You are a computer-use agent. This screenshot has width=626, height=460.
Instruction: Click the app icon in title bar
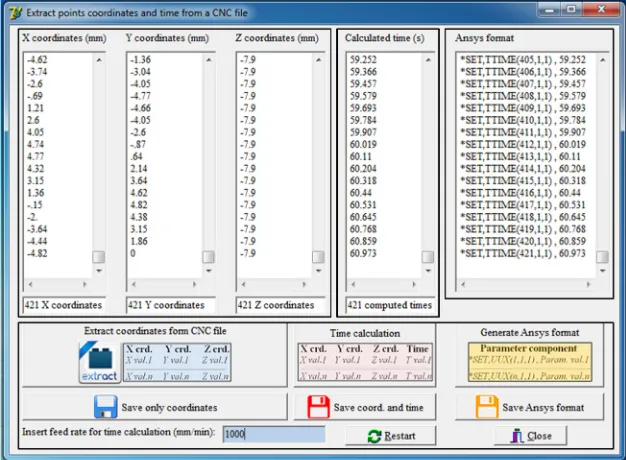16,13
